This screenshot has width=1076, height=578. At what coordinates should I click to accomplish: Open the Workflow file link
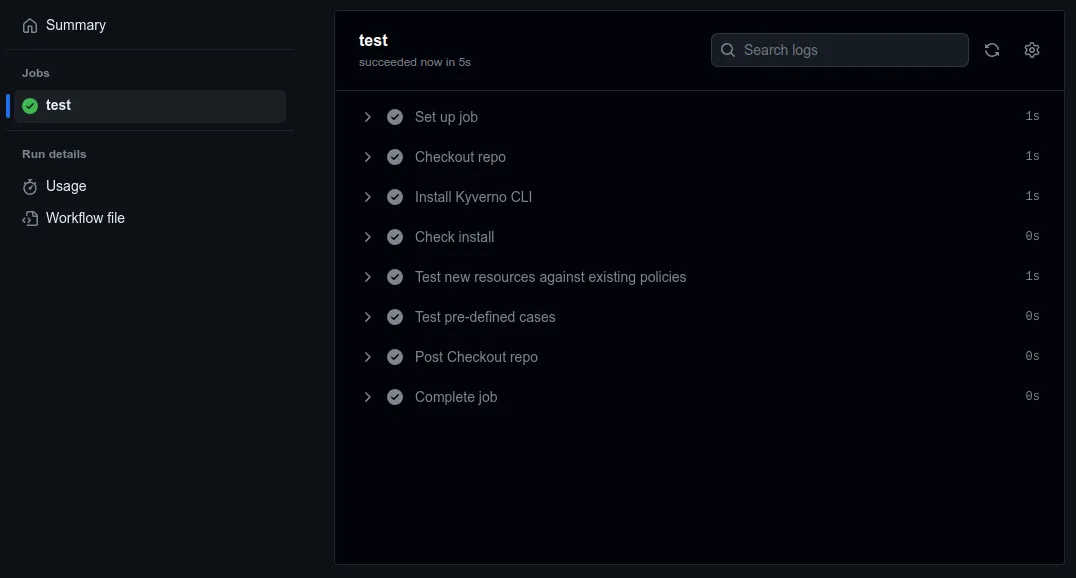tap(85, 218)
